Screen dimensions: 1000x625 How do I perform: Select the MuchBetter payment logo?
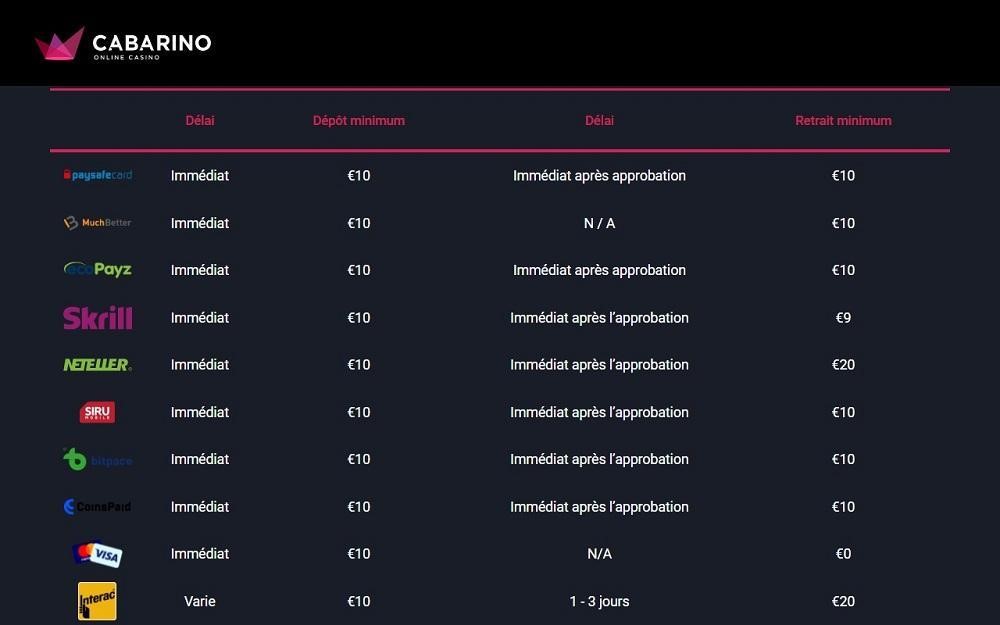(98, 223)
